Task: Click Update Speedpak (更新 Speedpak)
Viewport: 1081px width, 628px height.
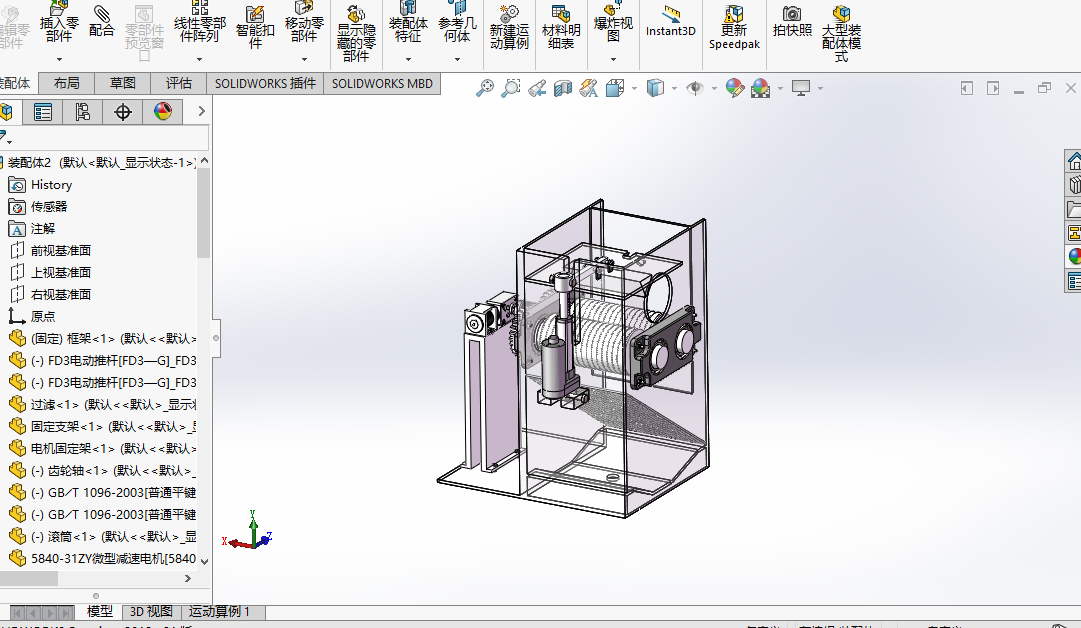Action: click(734, 28)
